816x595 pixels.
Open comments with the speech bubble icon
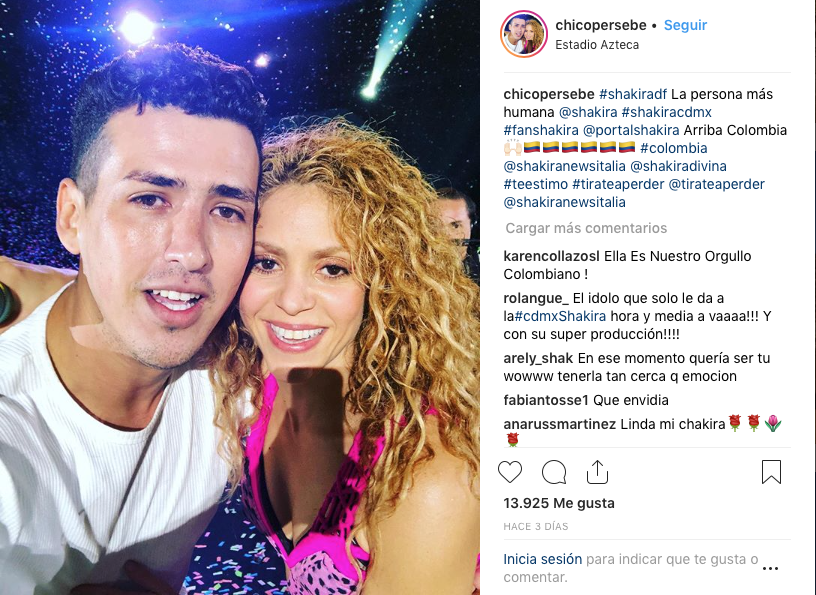pyautogui.click(x=554, y=472)
